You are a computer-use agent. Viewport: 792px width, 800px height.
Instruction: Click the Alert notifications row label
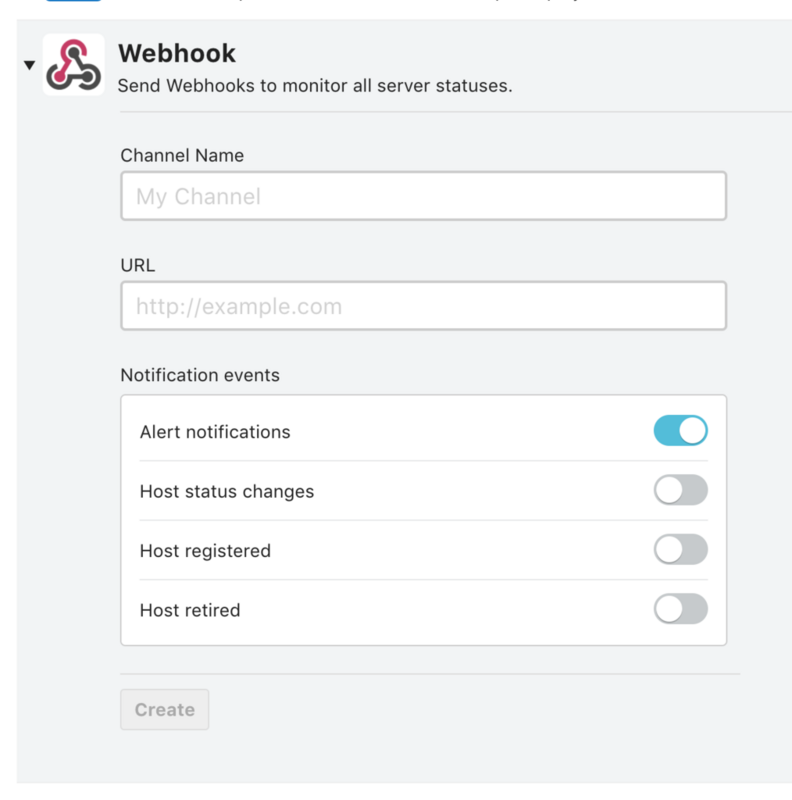[x=215, y=432]
